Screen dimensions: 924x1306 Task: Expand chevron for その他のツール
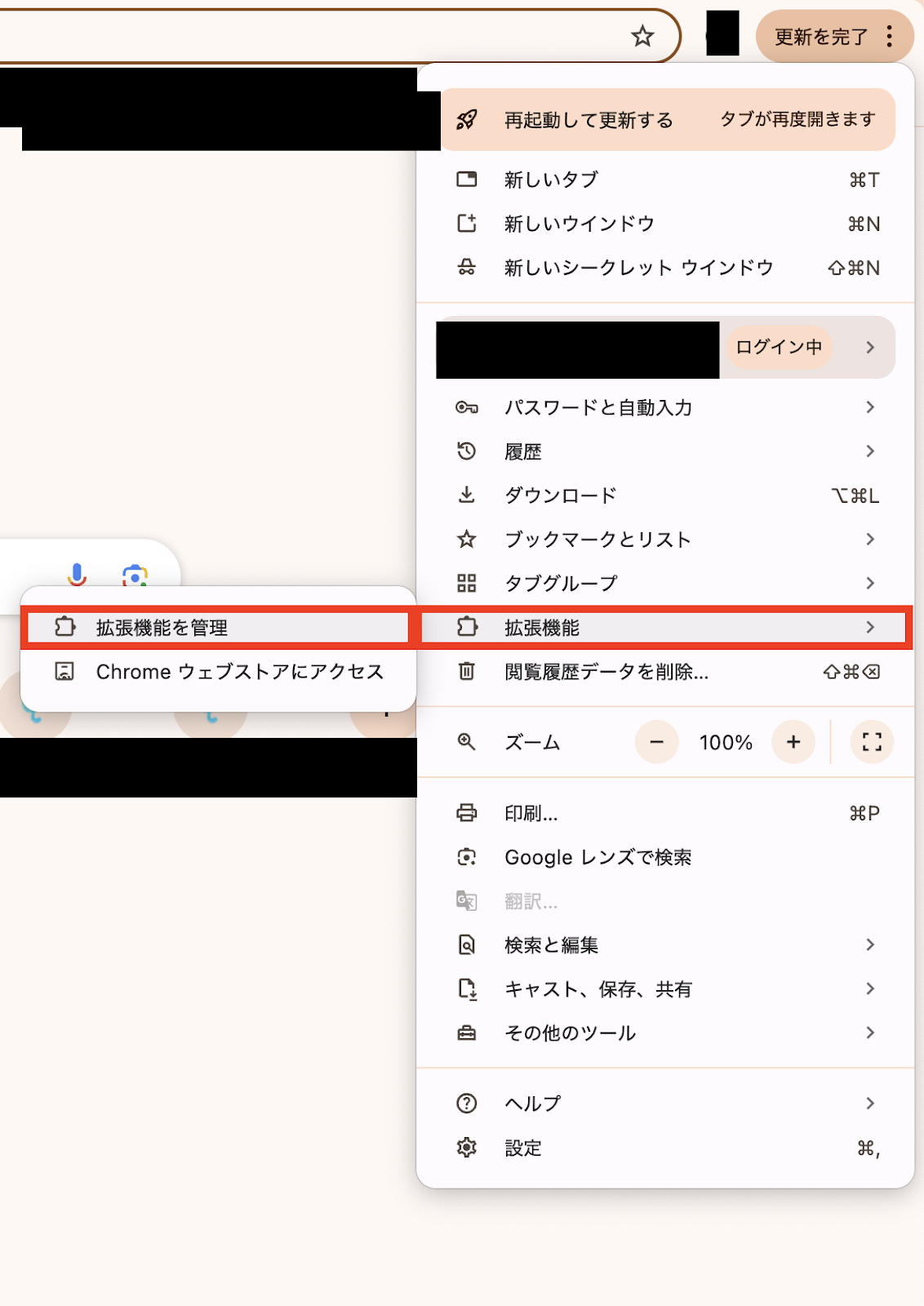[x=870, y=1033]
